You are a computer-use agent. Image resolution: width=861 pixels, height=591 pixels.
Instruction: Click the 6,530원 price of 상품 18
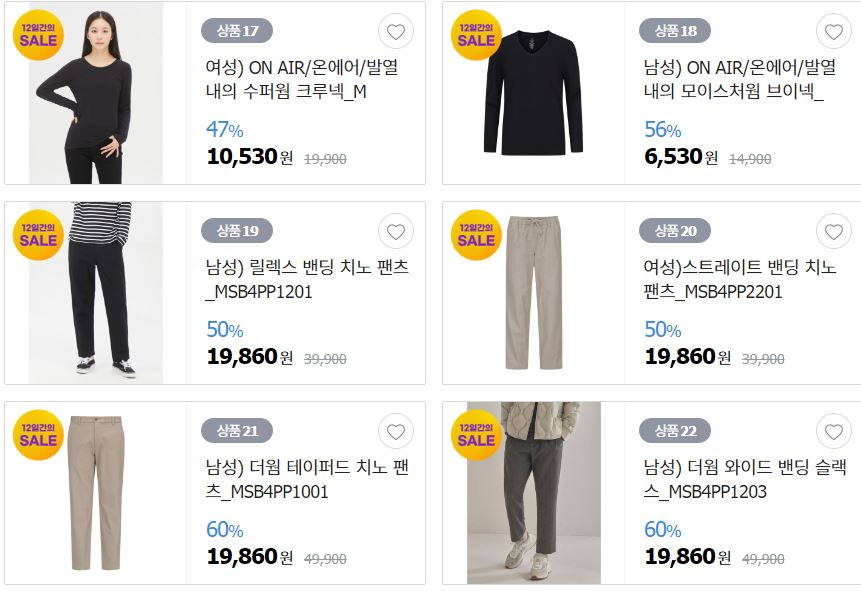681,157
